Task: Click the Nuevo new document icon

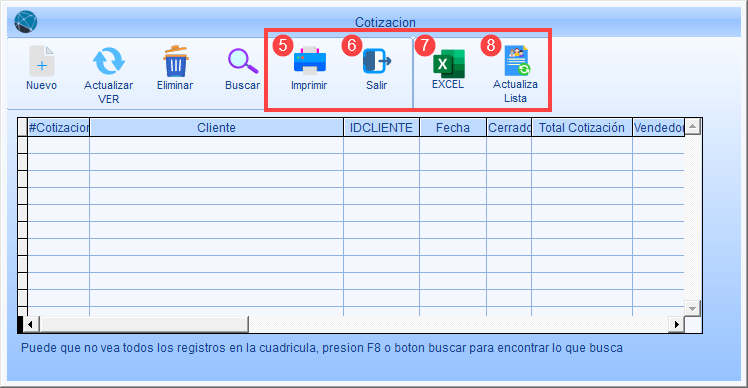Action: coord(42,61)
